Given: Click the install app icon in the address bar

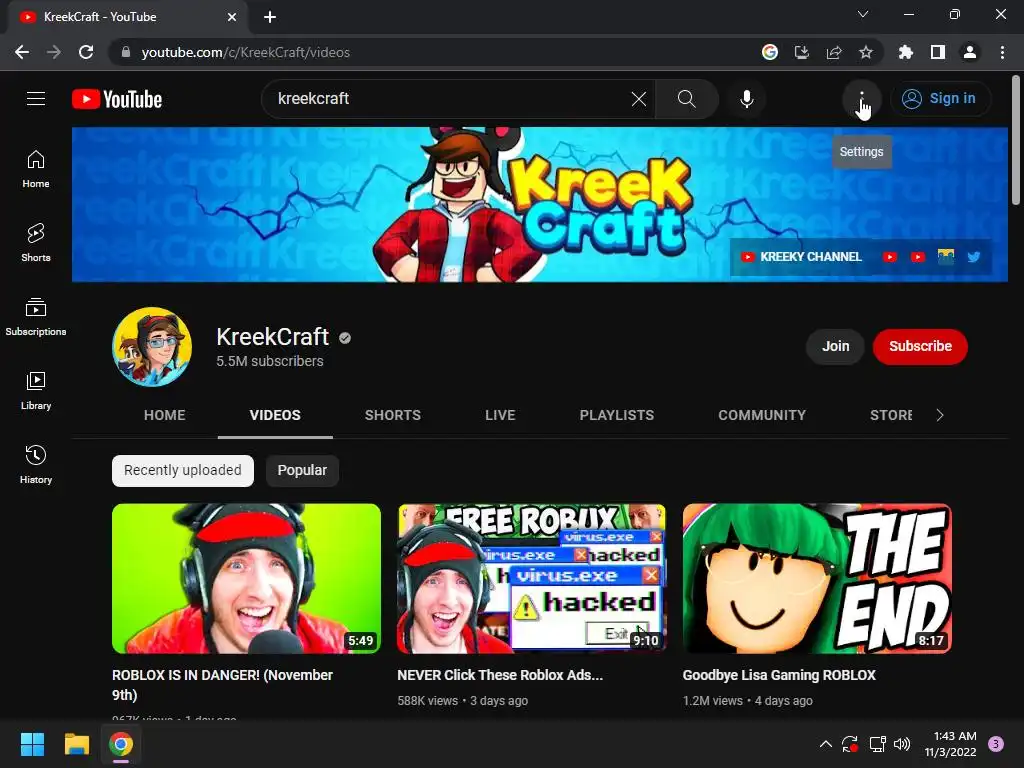Looking at the screenshot, I should pyautogui.click(x=802, y=52).
